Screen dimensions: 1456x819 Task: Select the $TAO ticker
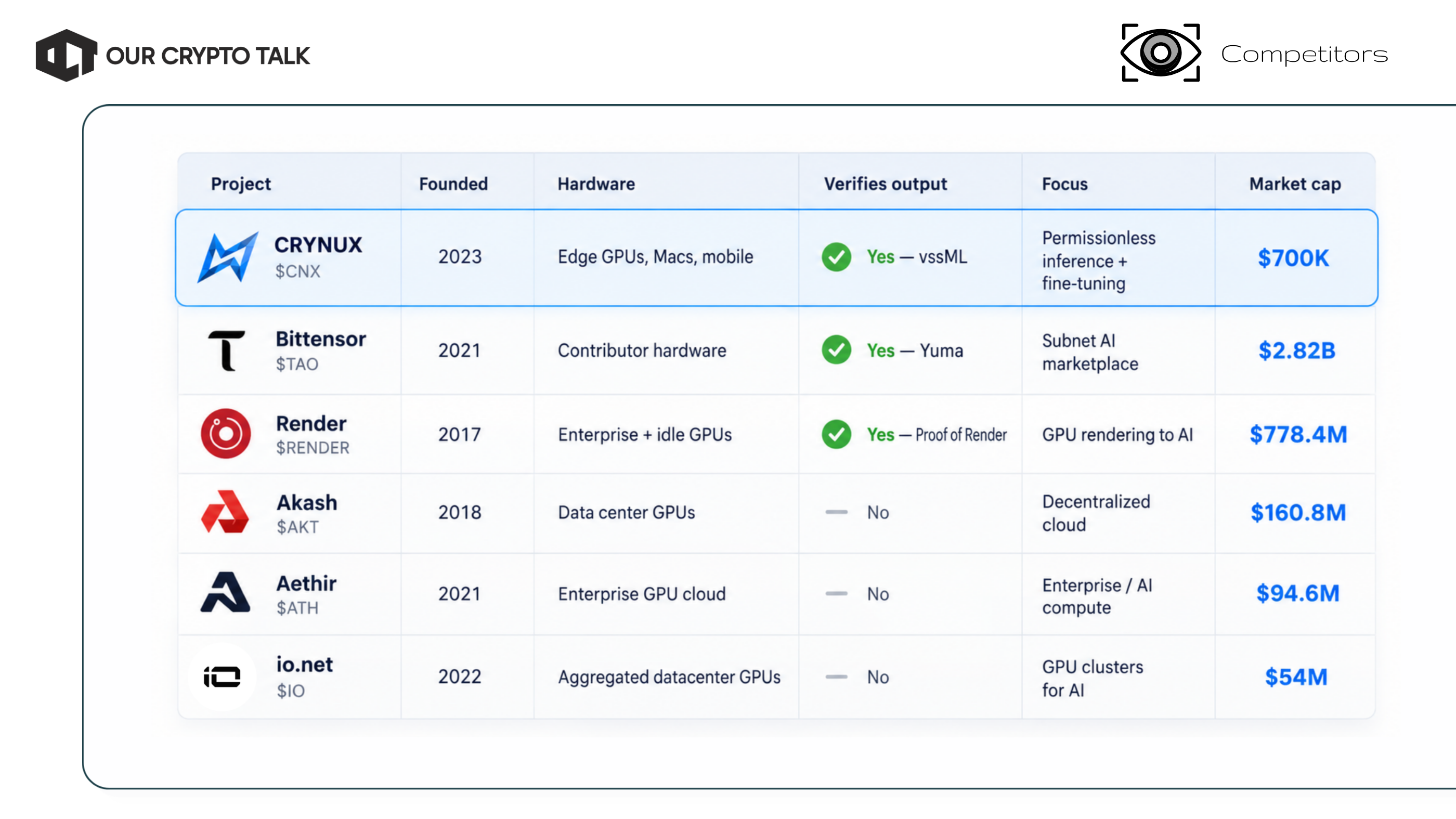(x=297, y=364)
